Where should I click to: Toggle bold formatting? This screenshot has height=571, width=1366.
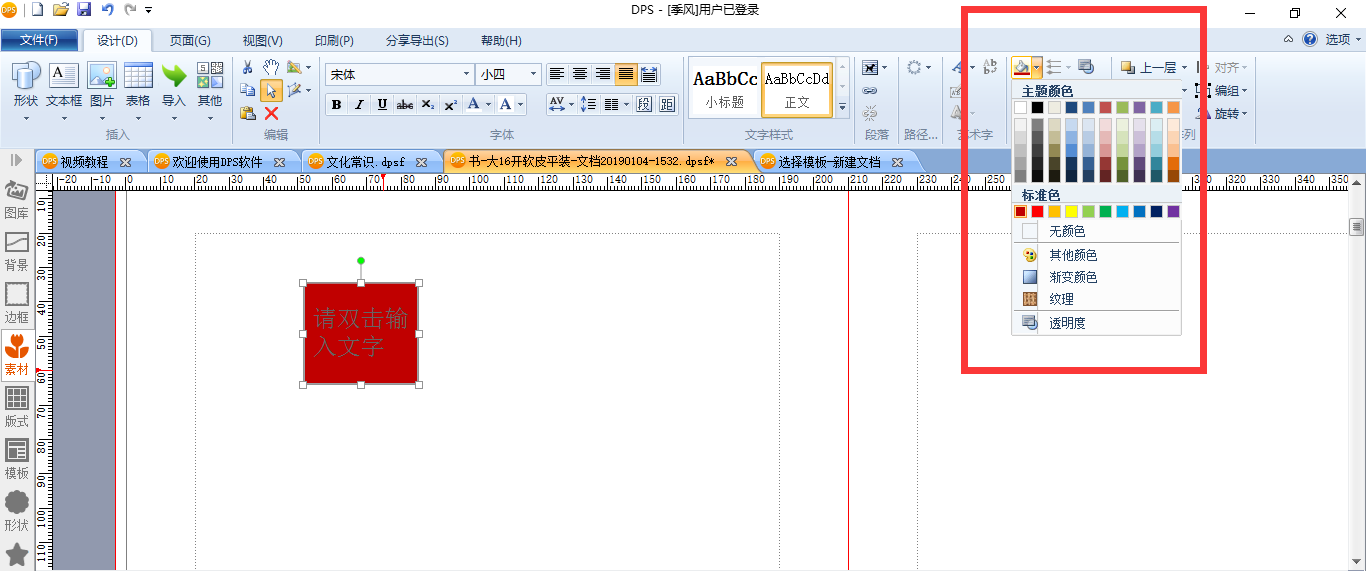tap(336, 104)
